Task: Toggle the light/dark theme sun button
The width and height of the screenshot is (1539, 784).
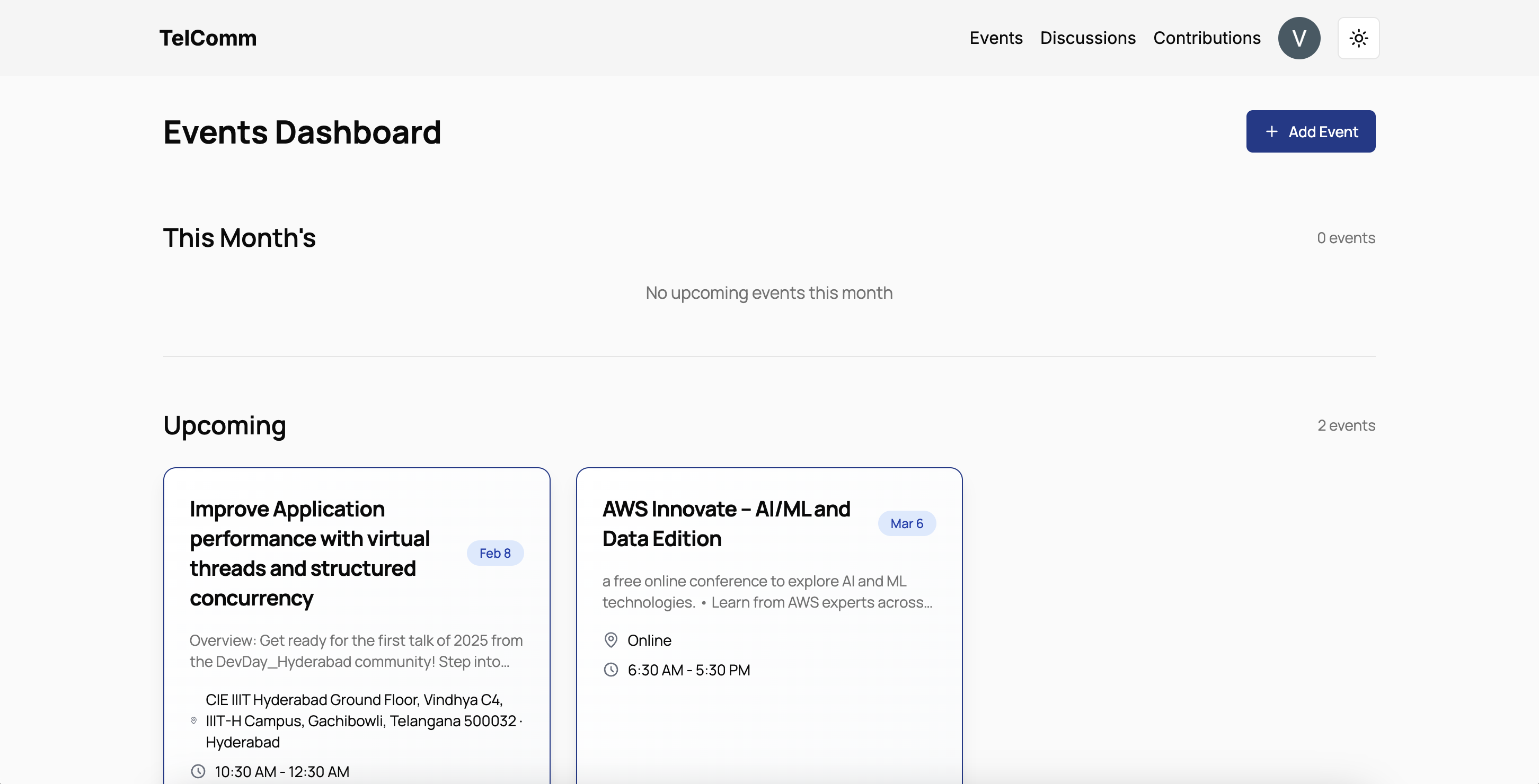Action: tap(1358, 38)
